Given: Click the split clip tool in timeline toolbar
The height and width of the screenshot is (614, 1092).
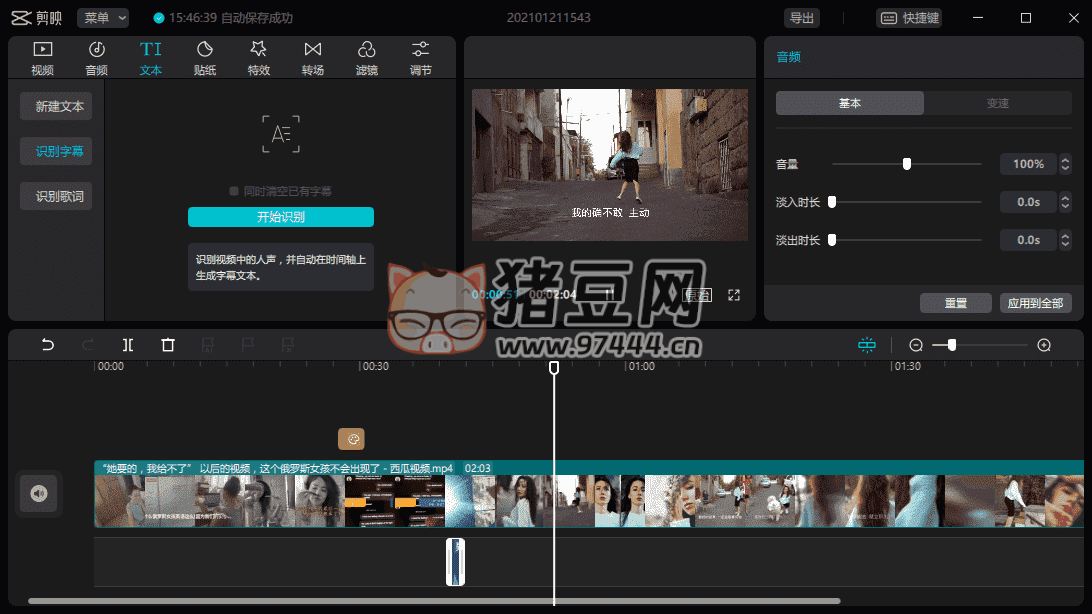Looking at the screenshot, I should [x=128, y=345].
